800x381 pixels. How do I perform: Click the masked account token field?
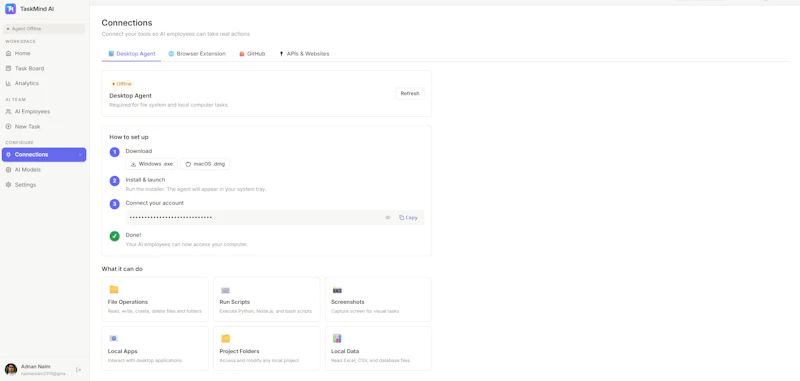coord(275,218)
